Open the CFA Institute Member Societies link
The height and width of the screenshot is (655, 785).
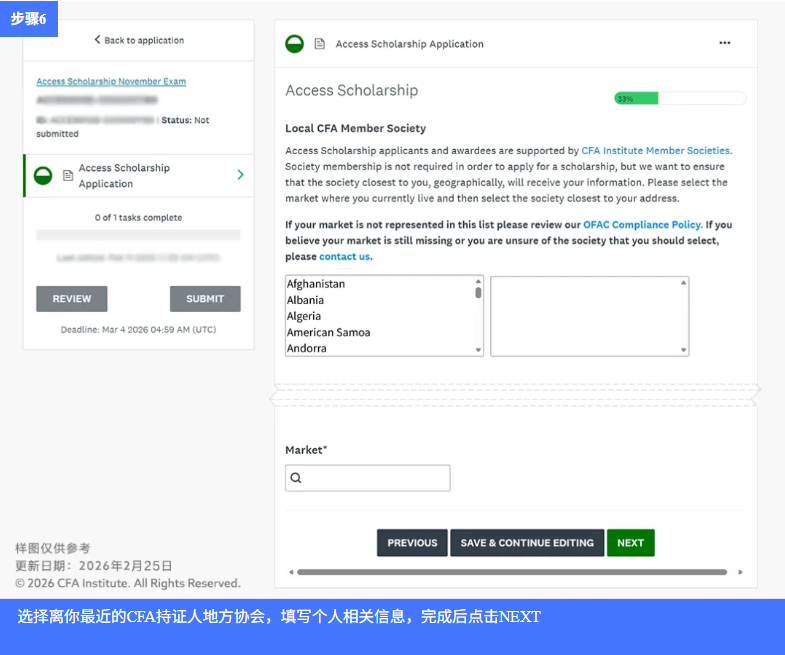[x=656, y=151]
